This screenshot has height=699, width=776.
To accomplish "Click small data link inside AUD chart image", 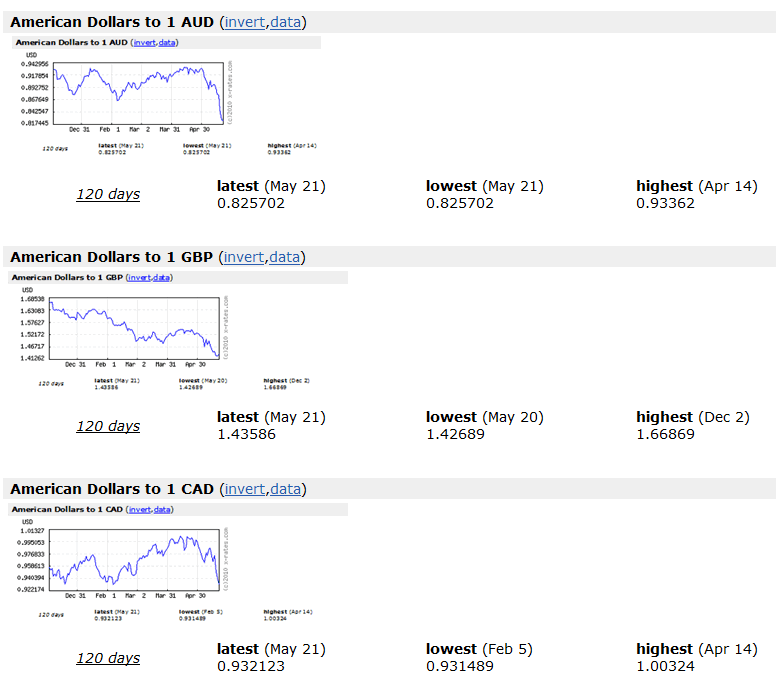I will [x=168, y=42].
